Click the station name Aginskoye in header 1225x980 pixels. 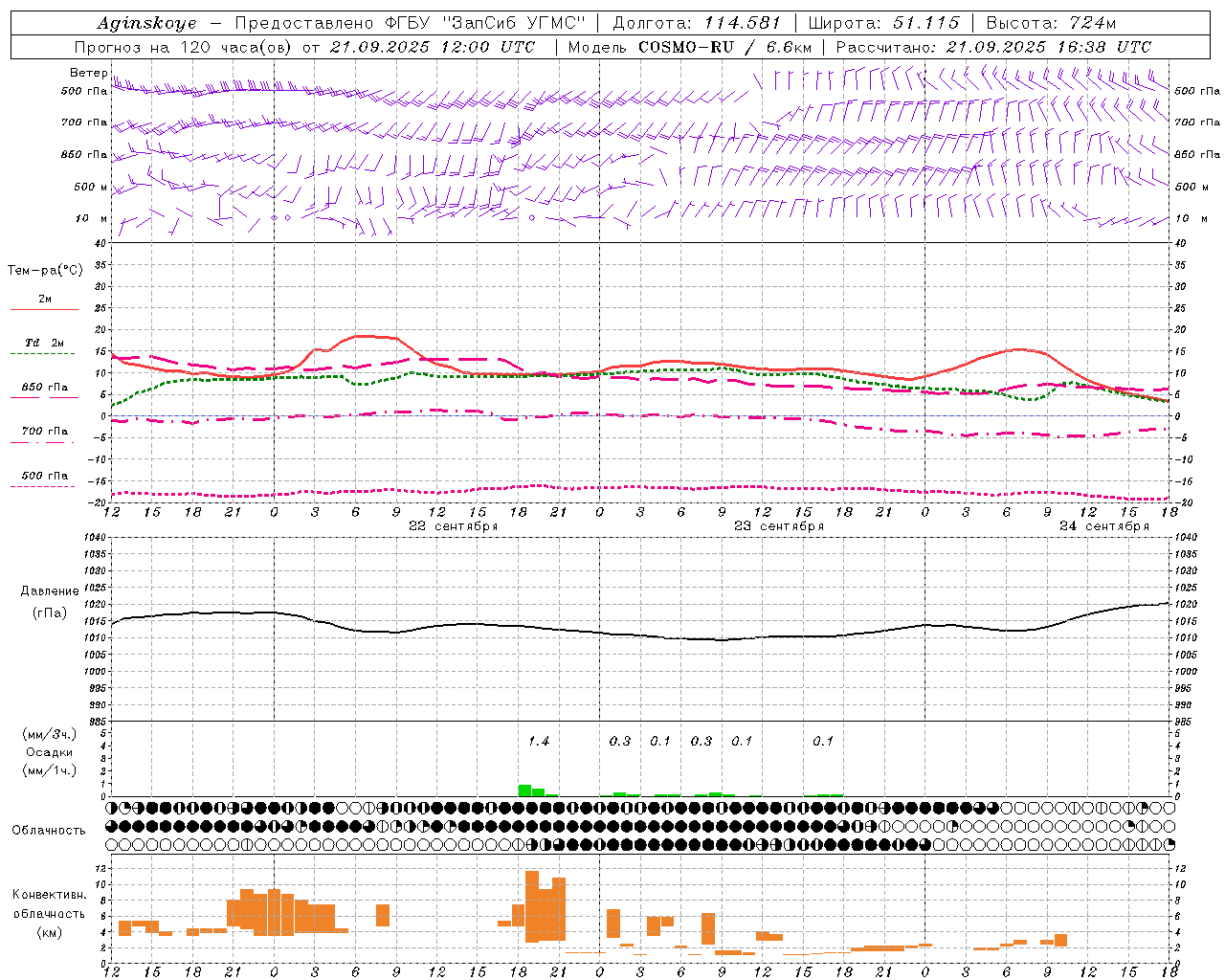(x=146, y=23)
